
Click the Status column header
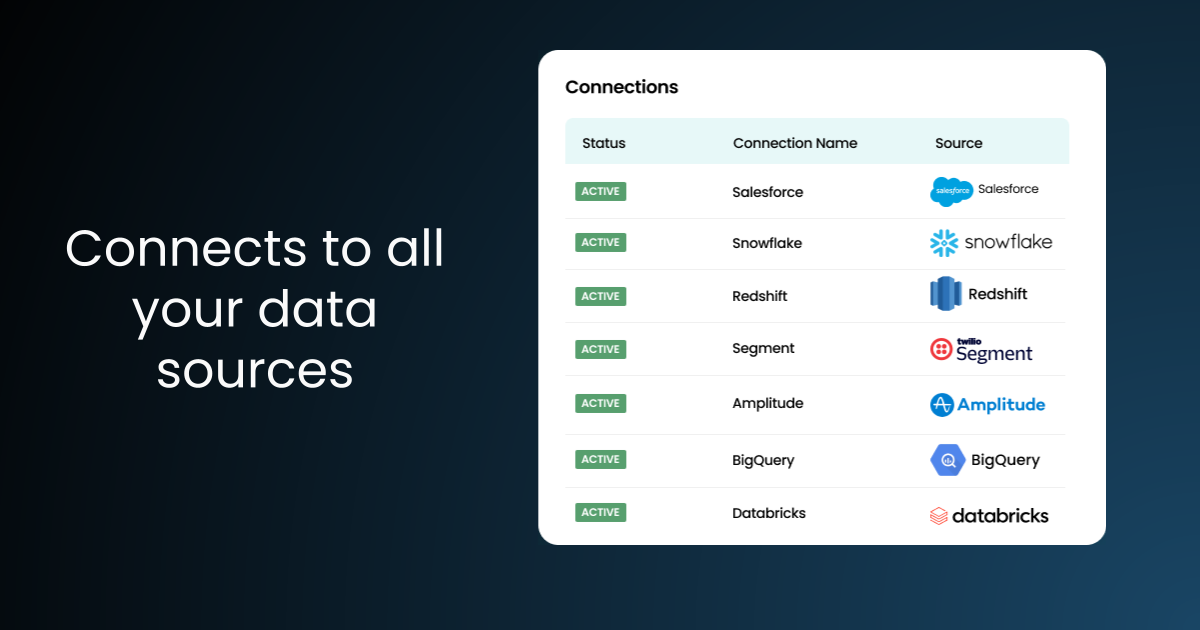point(603,143)
